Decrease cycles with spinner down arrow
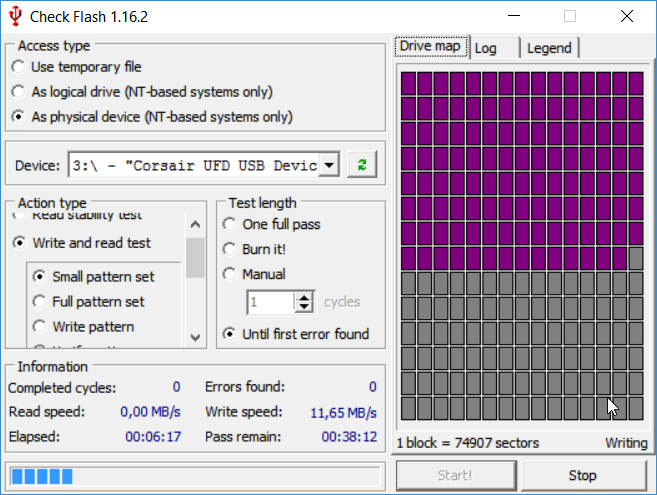This screenshot has width=657, height=495. click(x=304, y=307)
